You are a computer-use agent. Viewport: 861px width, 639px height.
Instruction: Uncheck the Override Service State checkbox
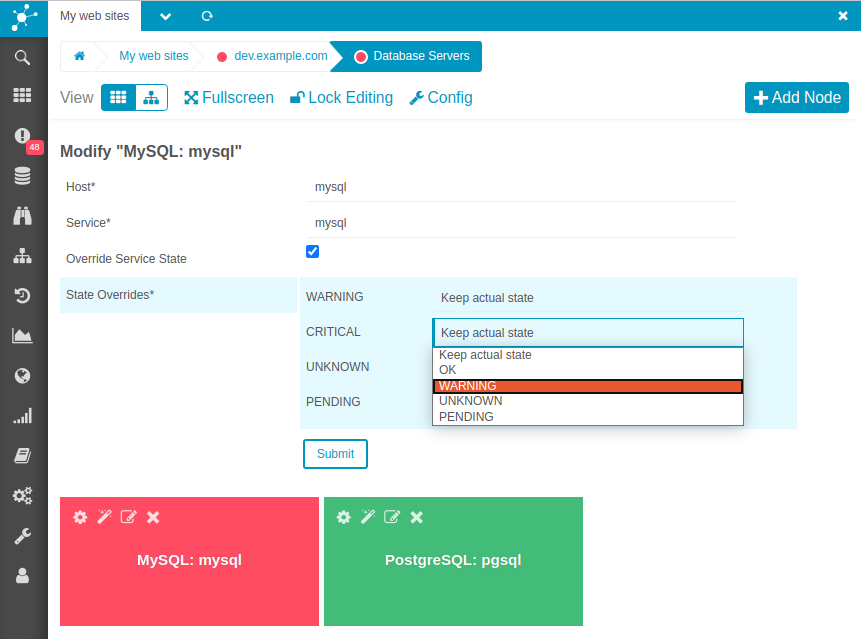(312, 251)
